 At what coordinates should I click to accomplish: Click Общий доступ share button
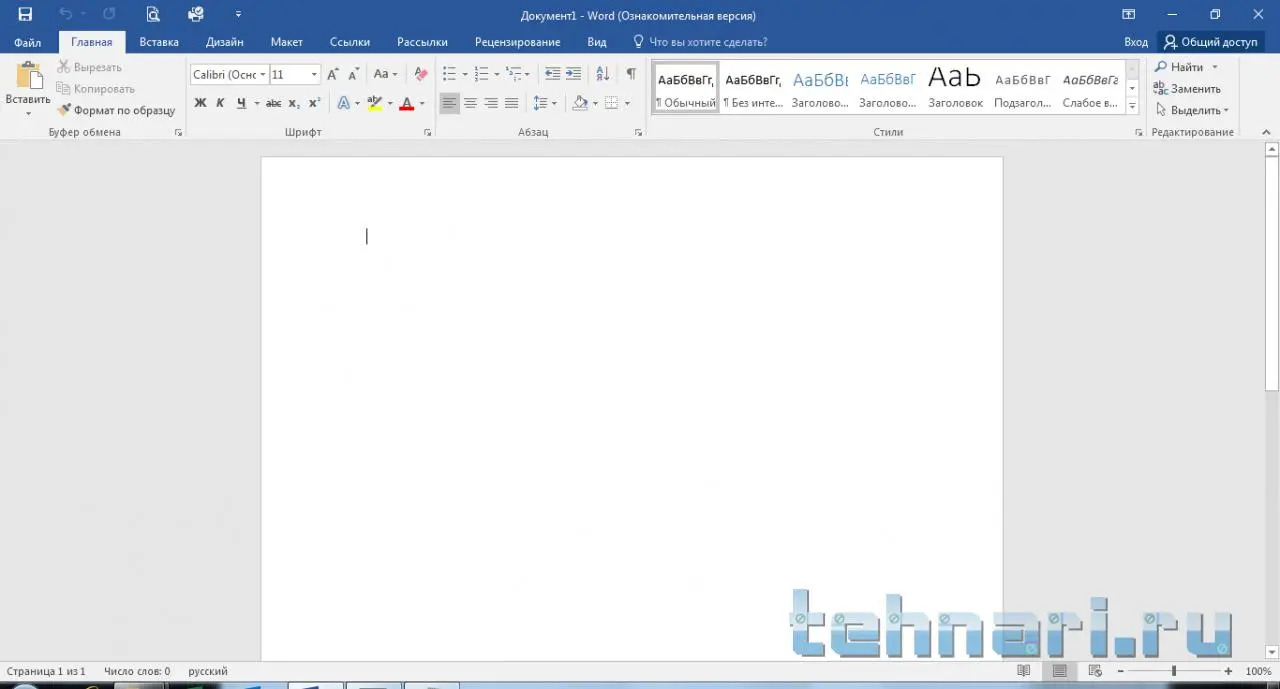coord(1210,42)
